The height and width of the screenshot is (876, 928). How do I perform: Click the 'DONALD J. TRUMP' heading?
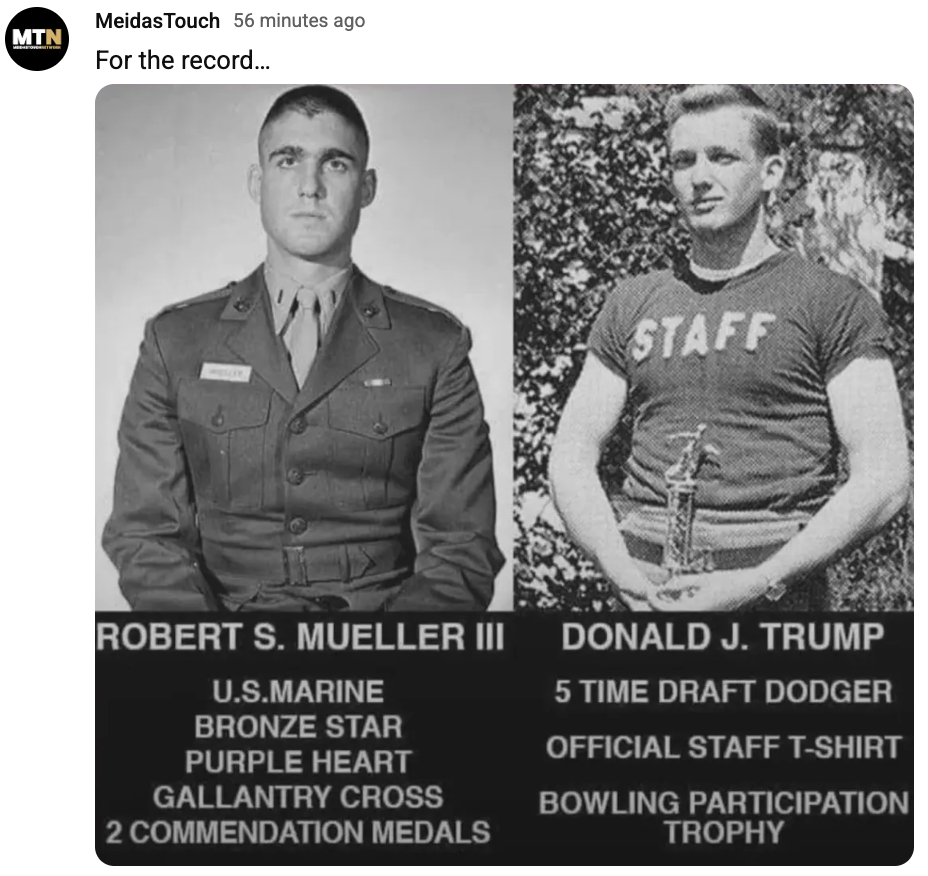(x=722, y=637)
